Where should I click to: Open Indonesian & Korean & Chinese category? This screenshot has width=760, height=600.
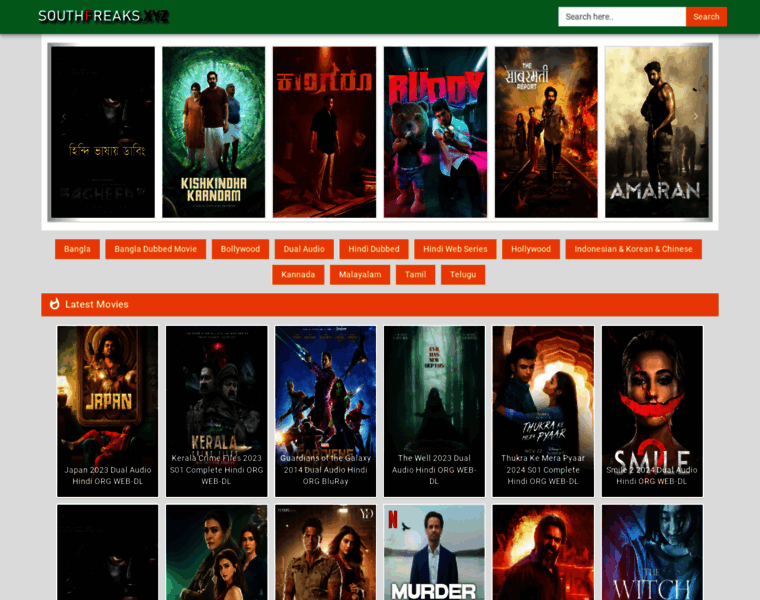[633, 249]
